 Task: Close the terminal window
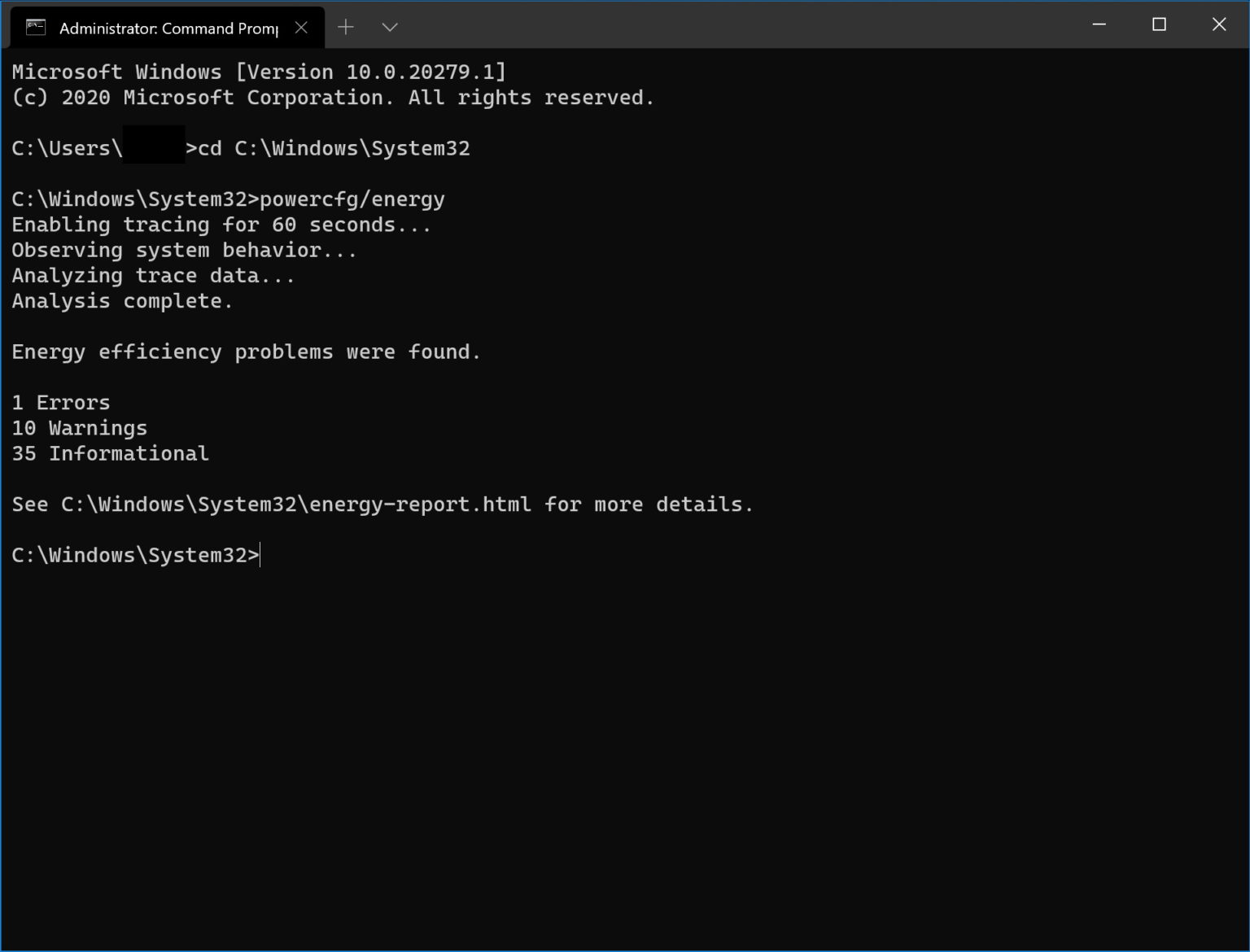pos(1218,25)
